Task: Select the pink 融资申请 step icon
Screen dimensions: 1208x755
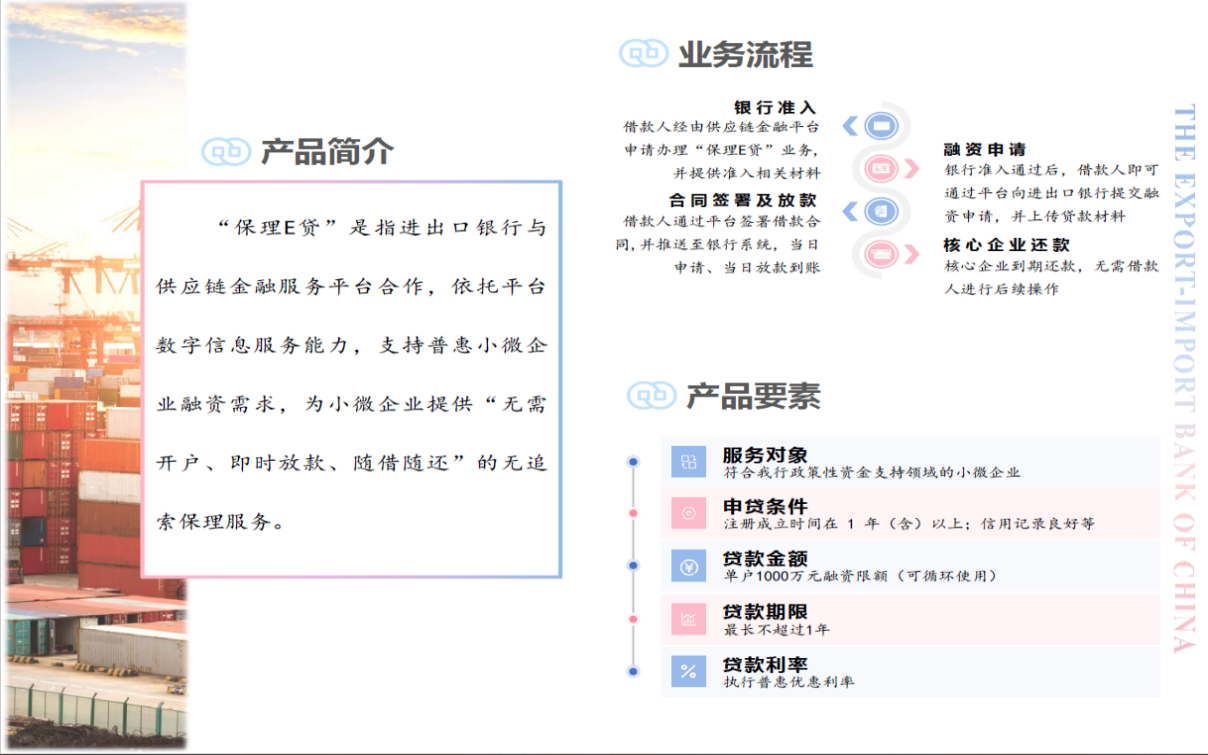Action: (x=881, y=169)
